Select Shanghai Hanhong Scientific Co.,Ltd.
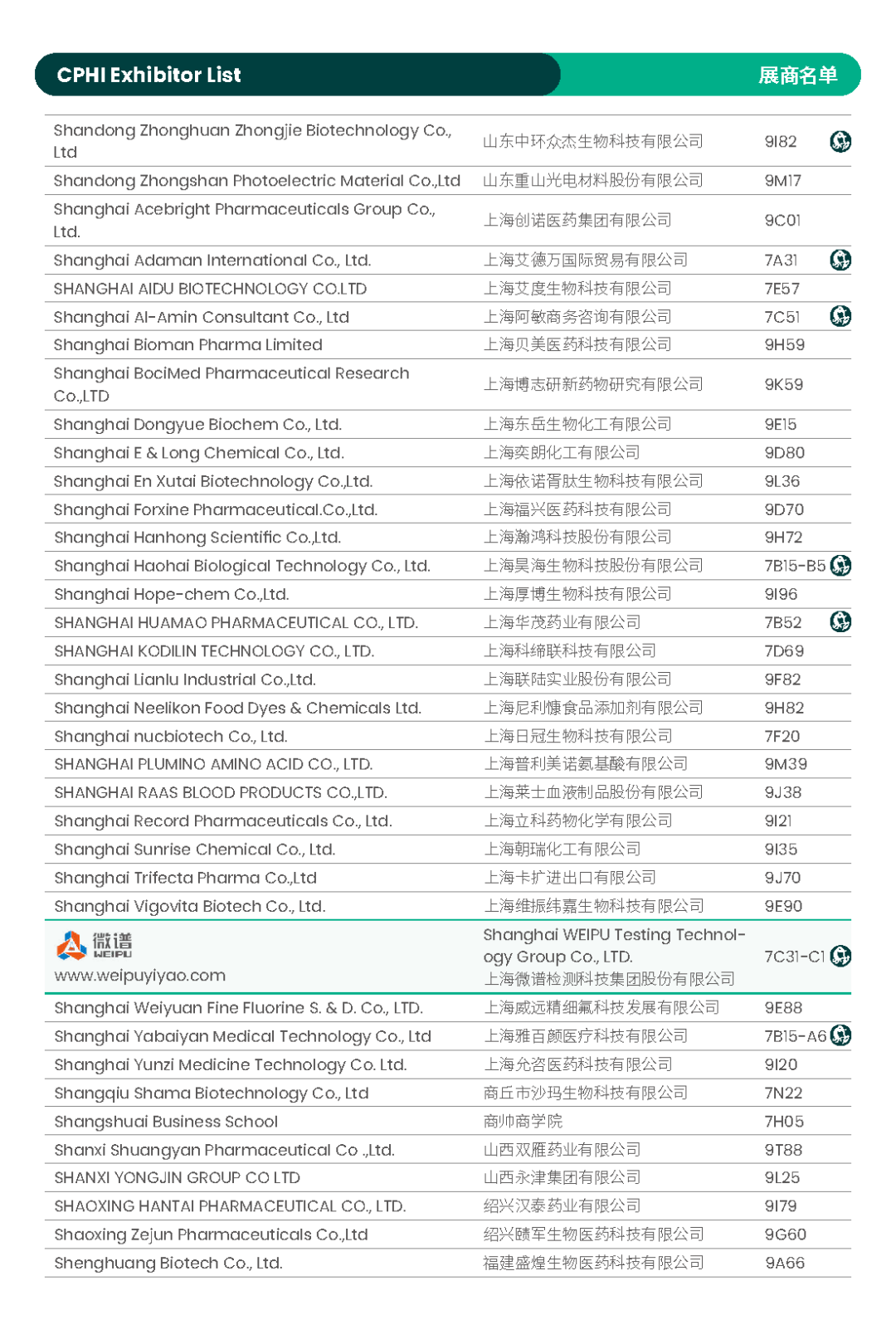Image resolution: width=896 pixels, height=1344 pixels. tap(197, 538)
